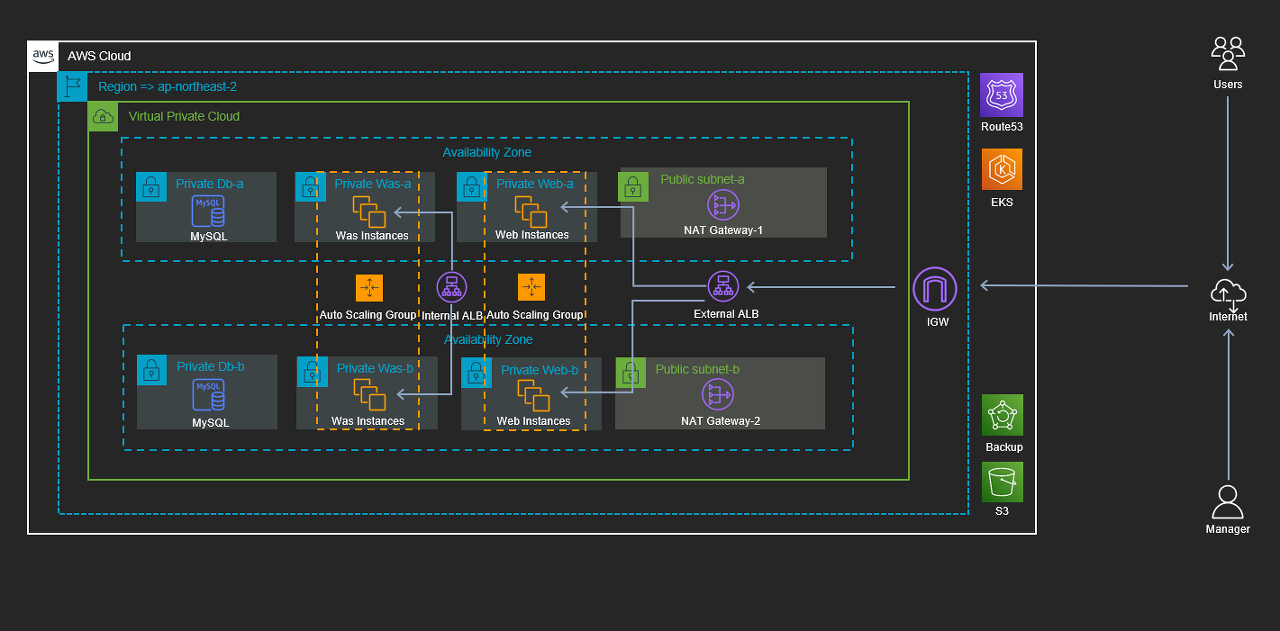Click the 'Route53' label
The width and height of the screenshot is (1280, 631).
coord(1002,127)
